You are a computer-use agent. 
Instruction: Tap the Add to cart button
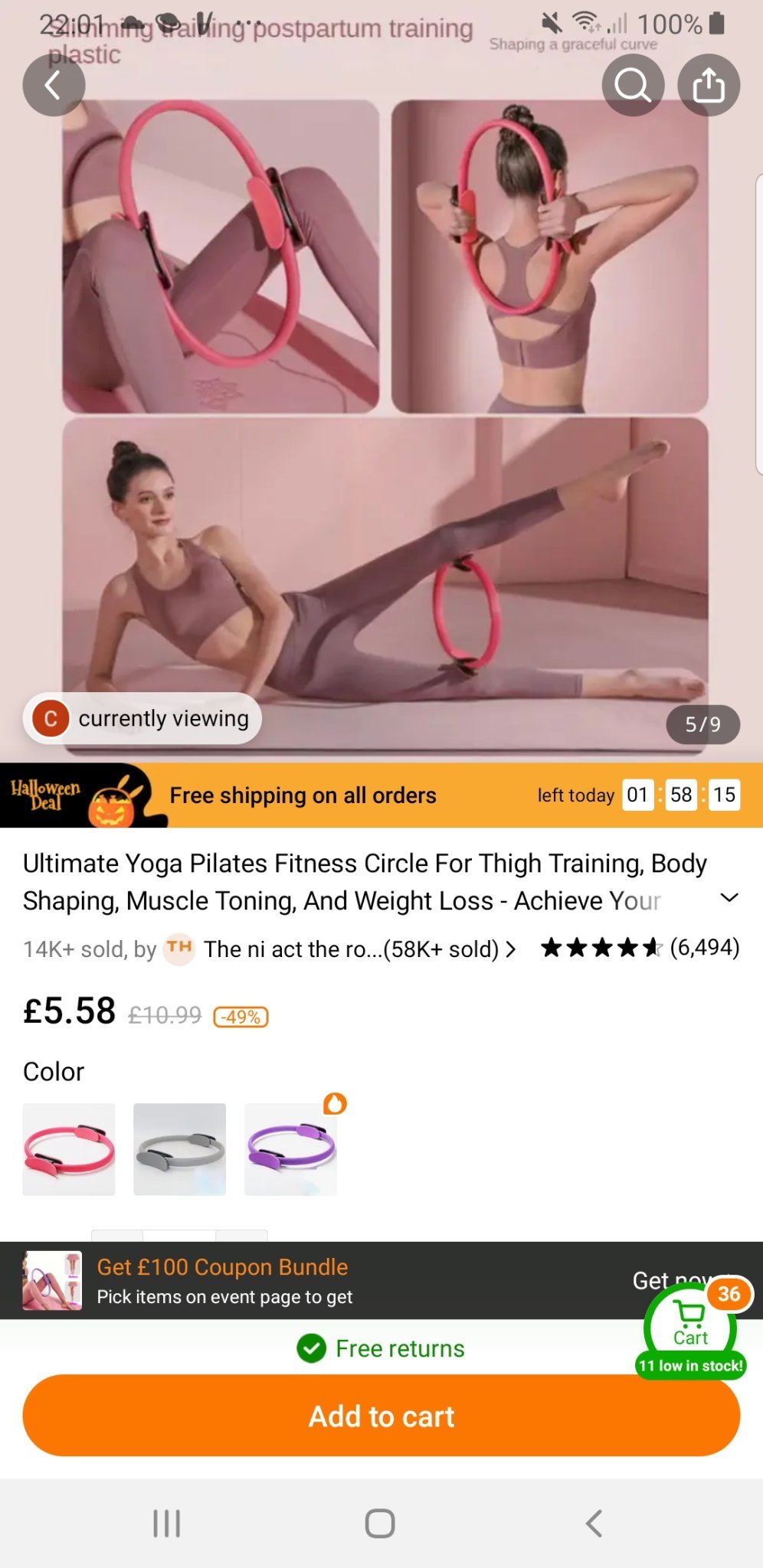pos(381,1416)
